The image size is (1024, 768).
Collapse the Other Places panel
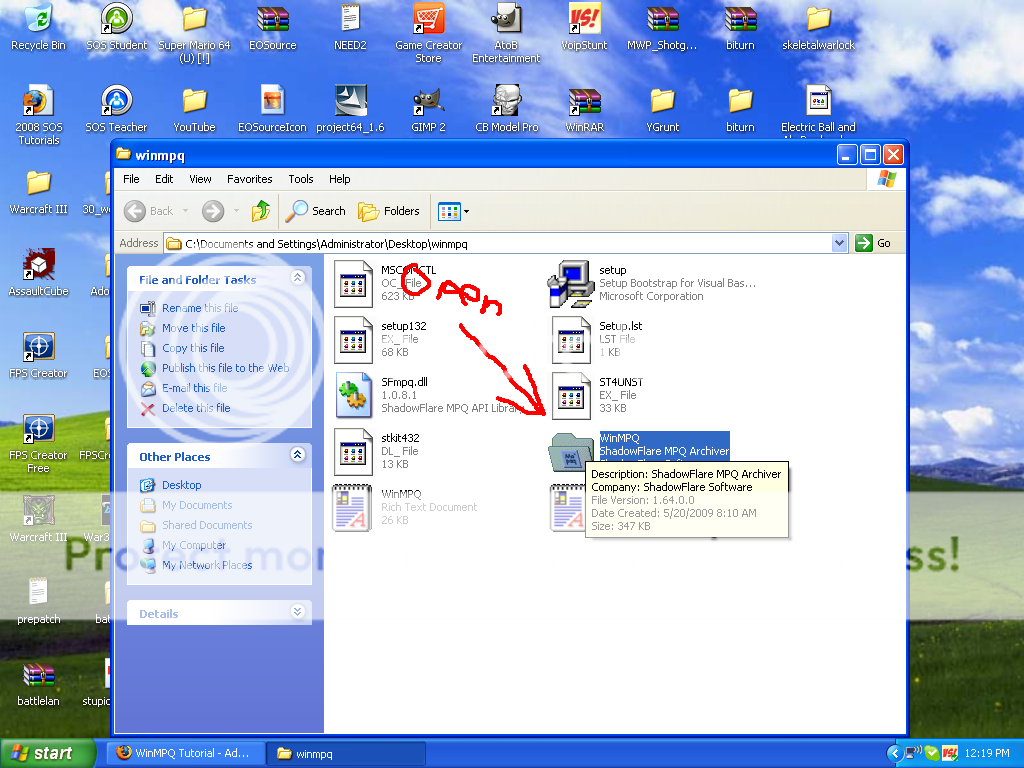[297, 456]
